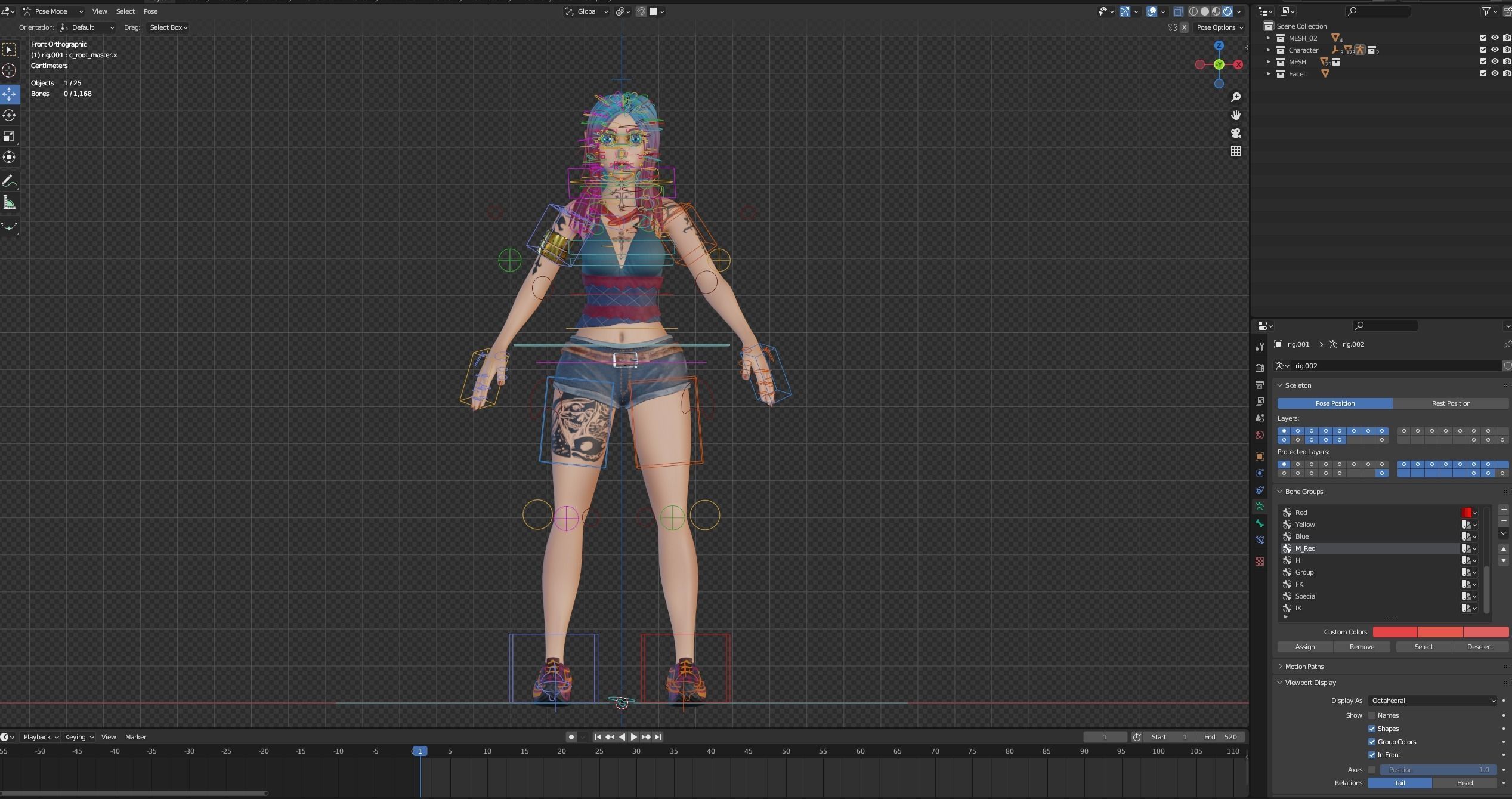Click the Assign bone group button
The height and width of the screenshot is (799, 1512).
pos(1305,647)
